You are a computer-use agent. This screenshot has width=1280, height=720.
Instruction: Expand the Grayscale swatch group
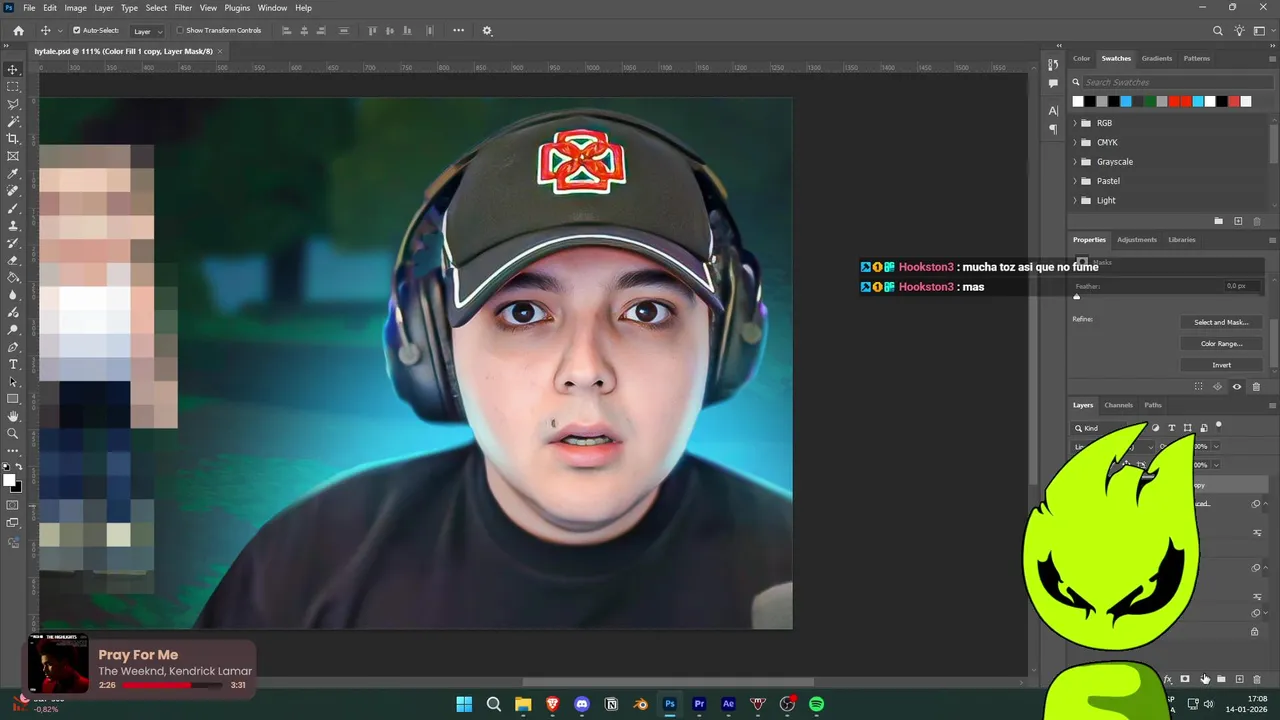[x=1075, y=162]
